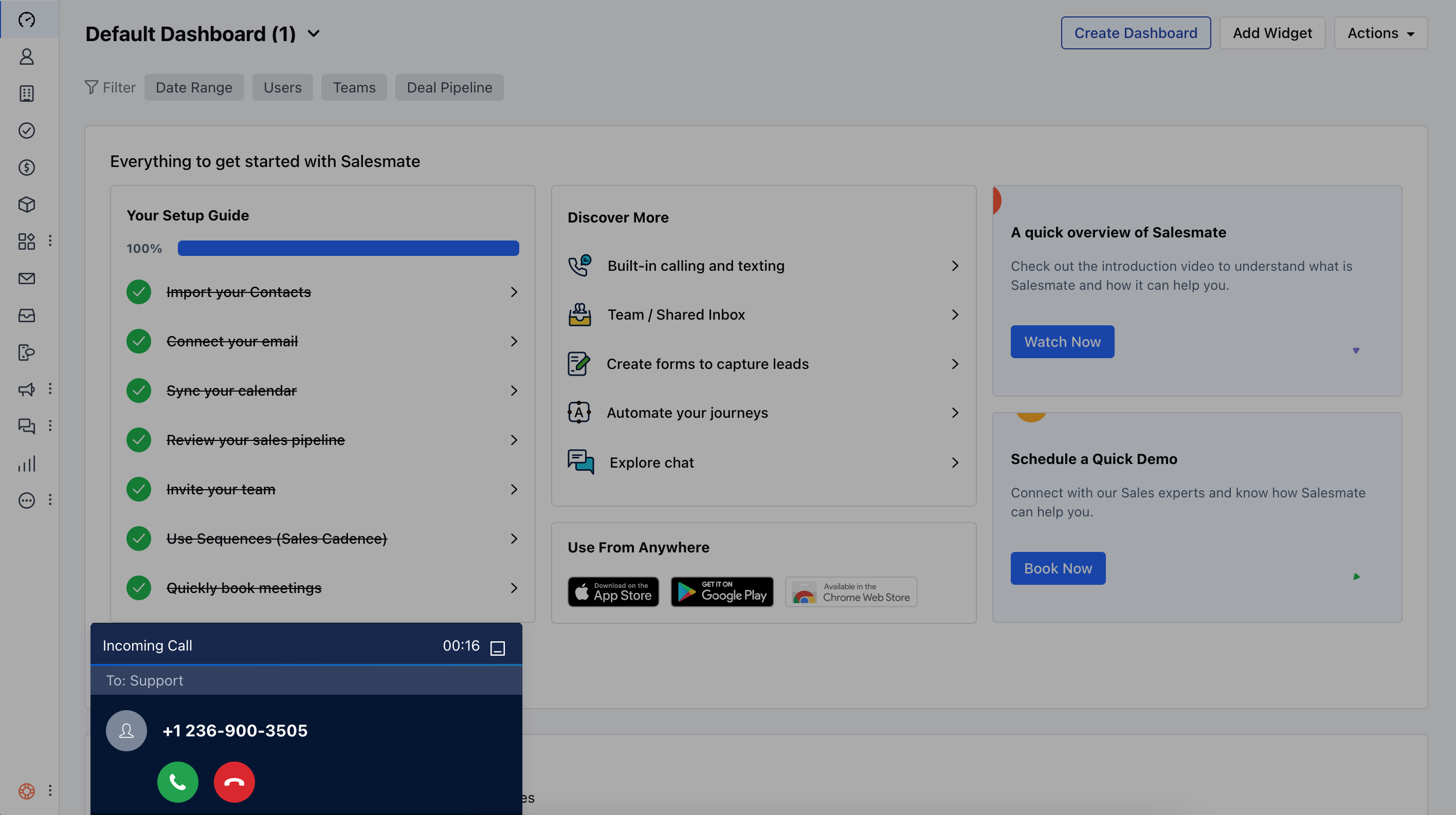Open the Actions dropdown menu
Viewport: 1456px width, 815px height.
(1380, 33)
